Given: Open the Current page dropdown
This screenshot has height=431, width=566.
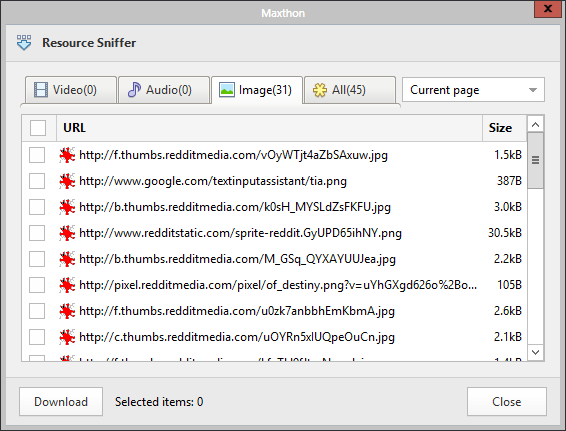Looking at the screenshot, I should [473, 90].
